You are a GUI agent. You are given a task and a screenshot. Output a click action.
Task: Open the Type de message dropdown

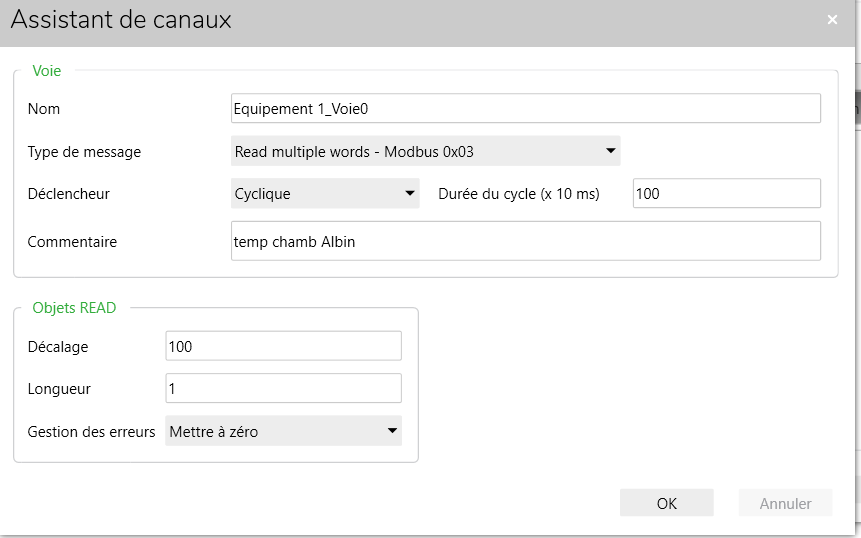pos(425,152)
